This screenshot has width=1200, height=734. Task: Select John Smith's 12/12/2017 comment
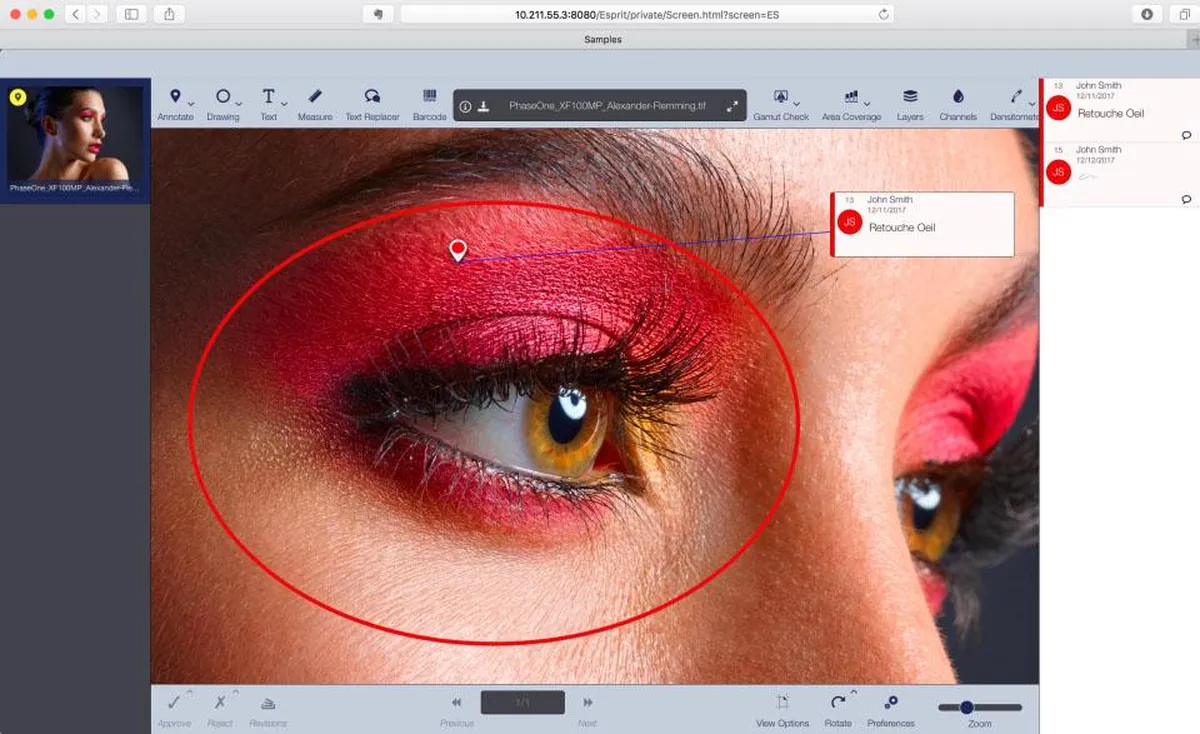point(1119,175)
